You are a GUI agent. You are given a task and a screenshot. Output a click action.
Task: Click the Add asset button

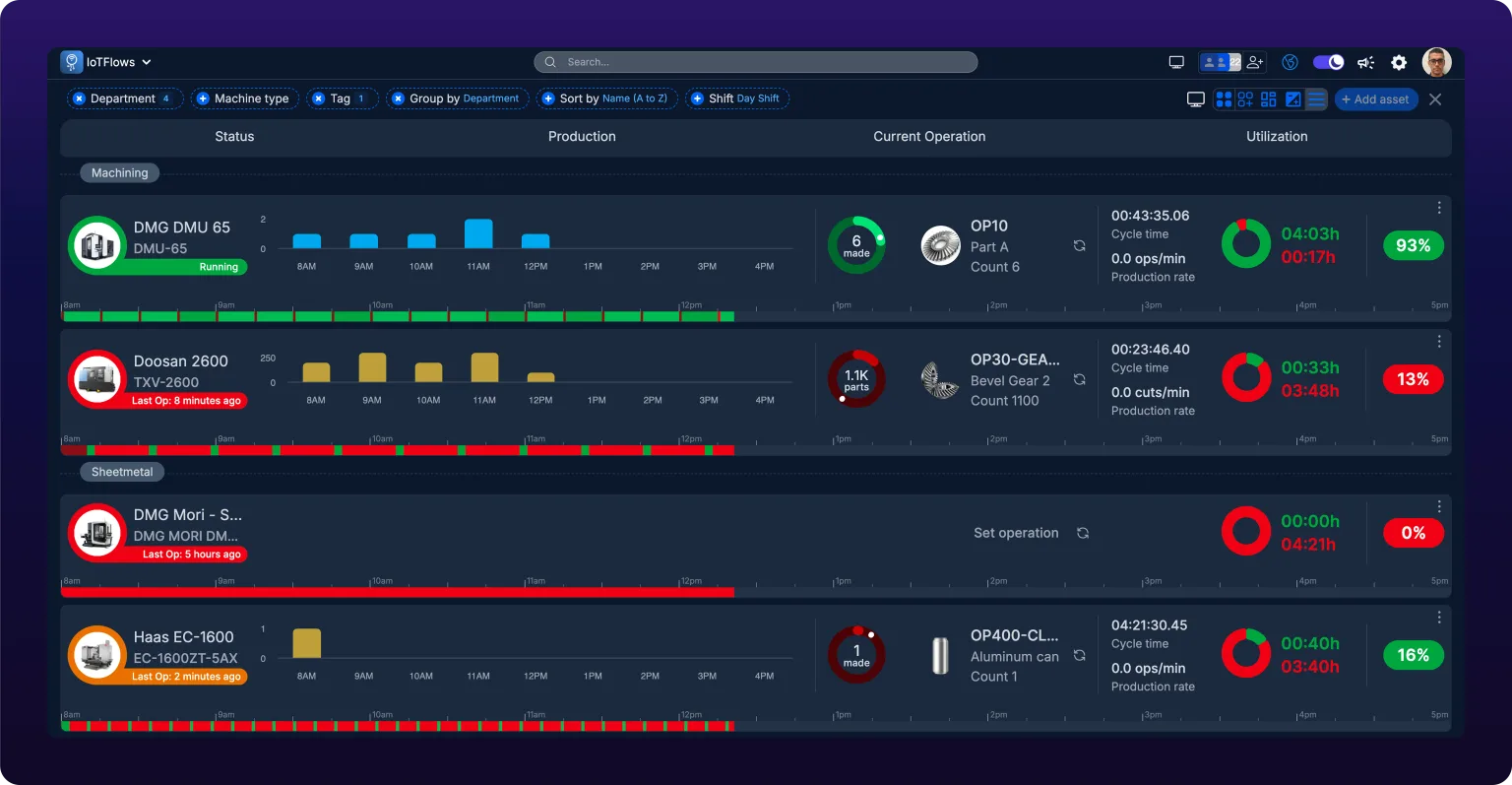tap(1375, 99)
